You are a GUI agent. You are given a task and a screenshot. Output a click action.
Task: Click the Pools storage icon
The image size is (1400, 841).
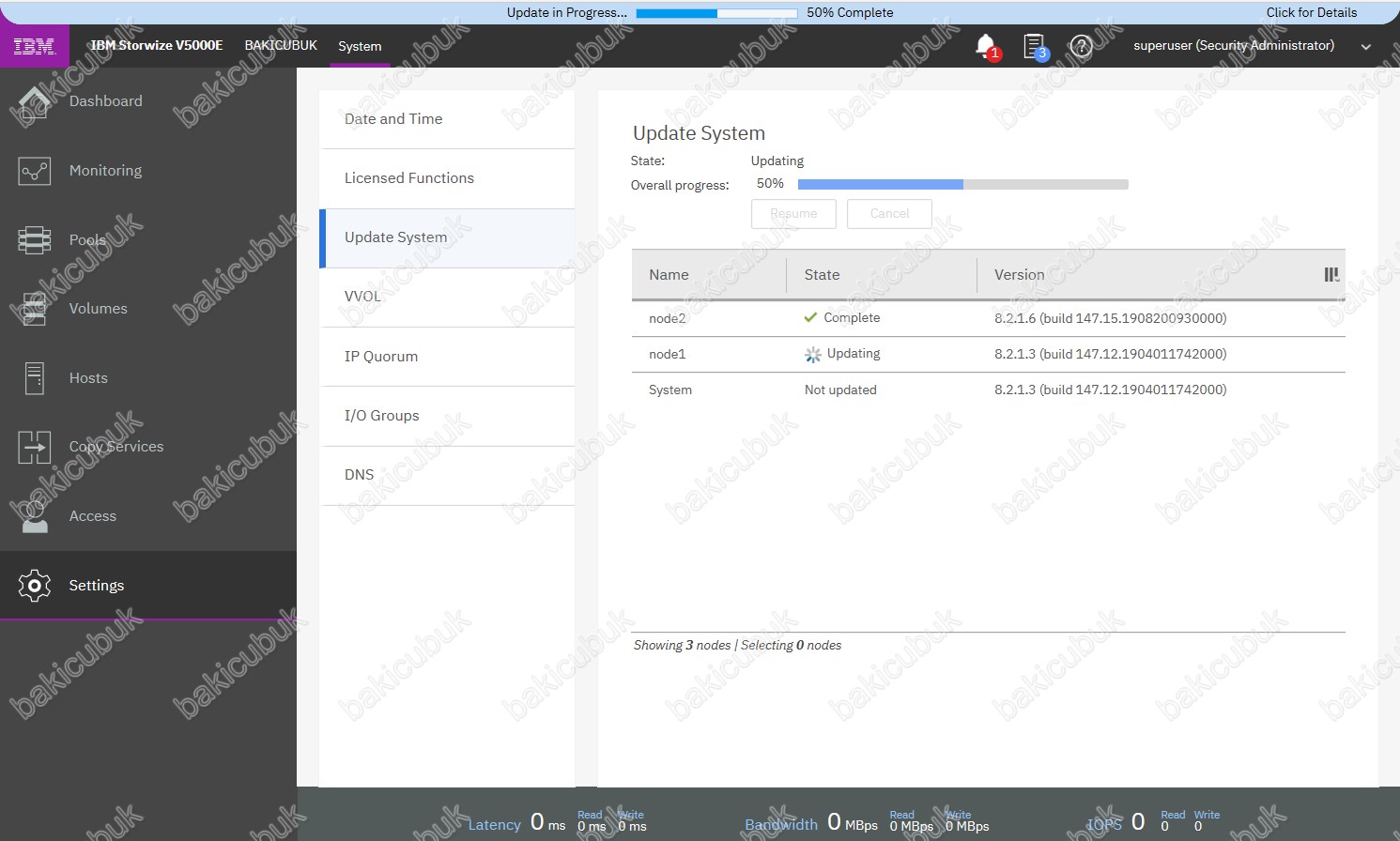pos(35,240)
